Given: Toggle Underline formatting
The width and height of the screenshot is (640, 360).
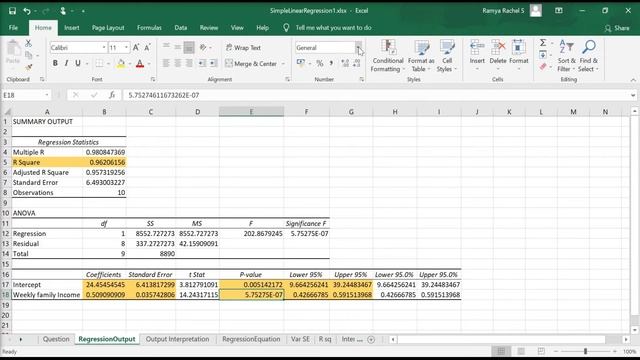Looking at the screenshot, I should 78,63.
